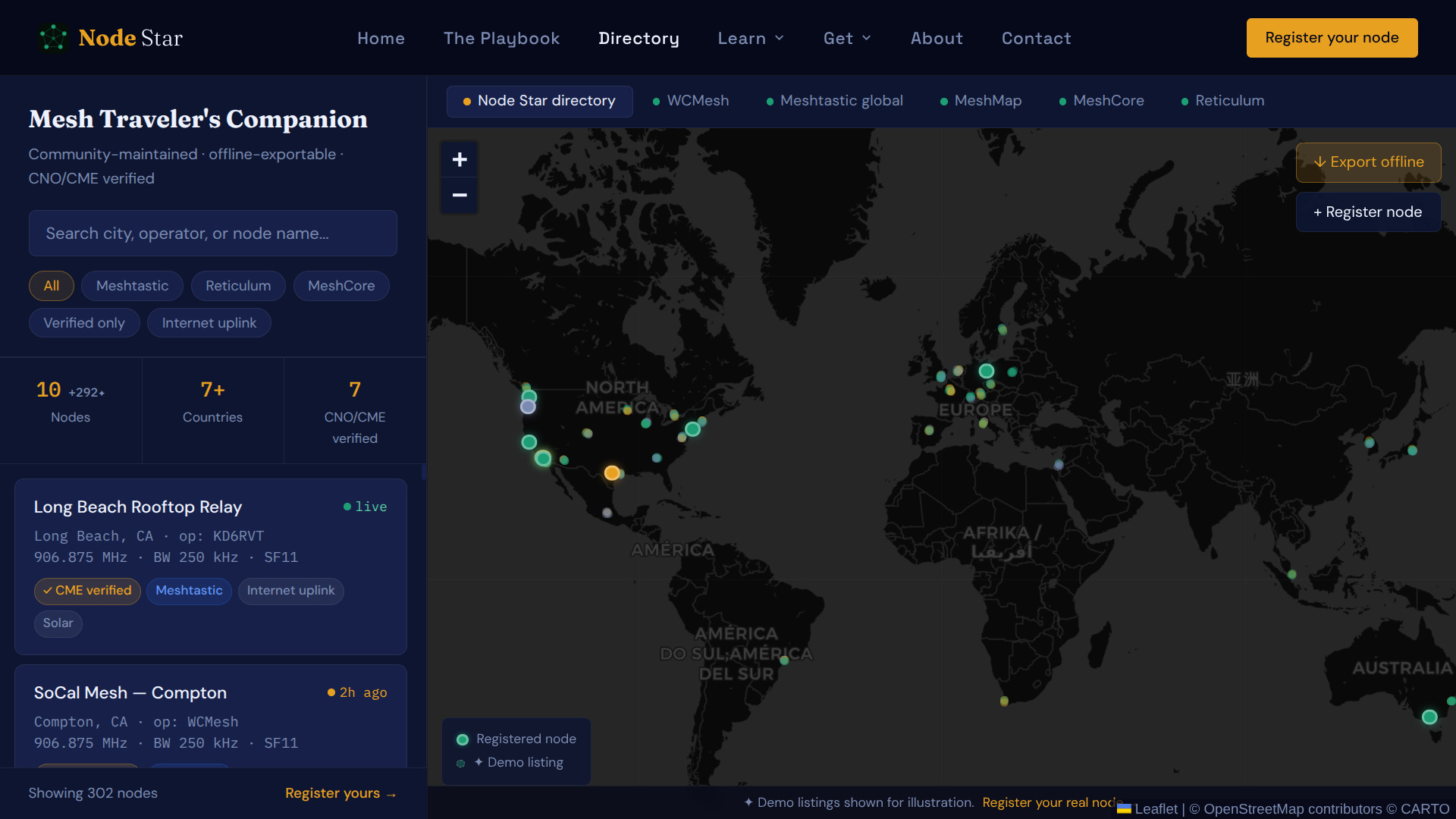Click the large green marker in northern Europe

pos(987,371)
